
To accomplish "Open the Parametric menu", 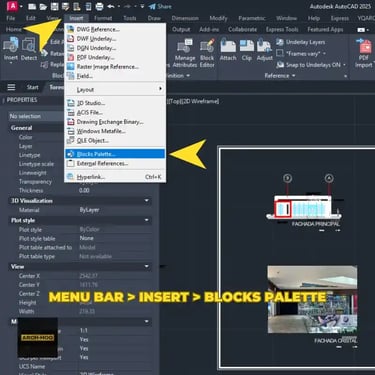I will 252,18.
